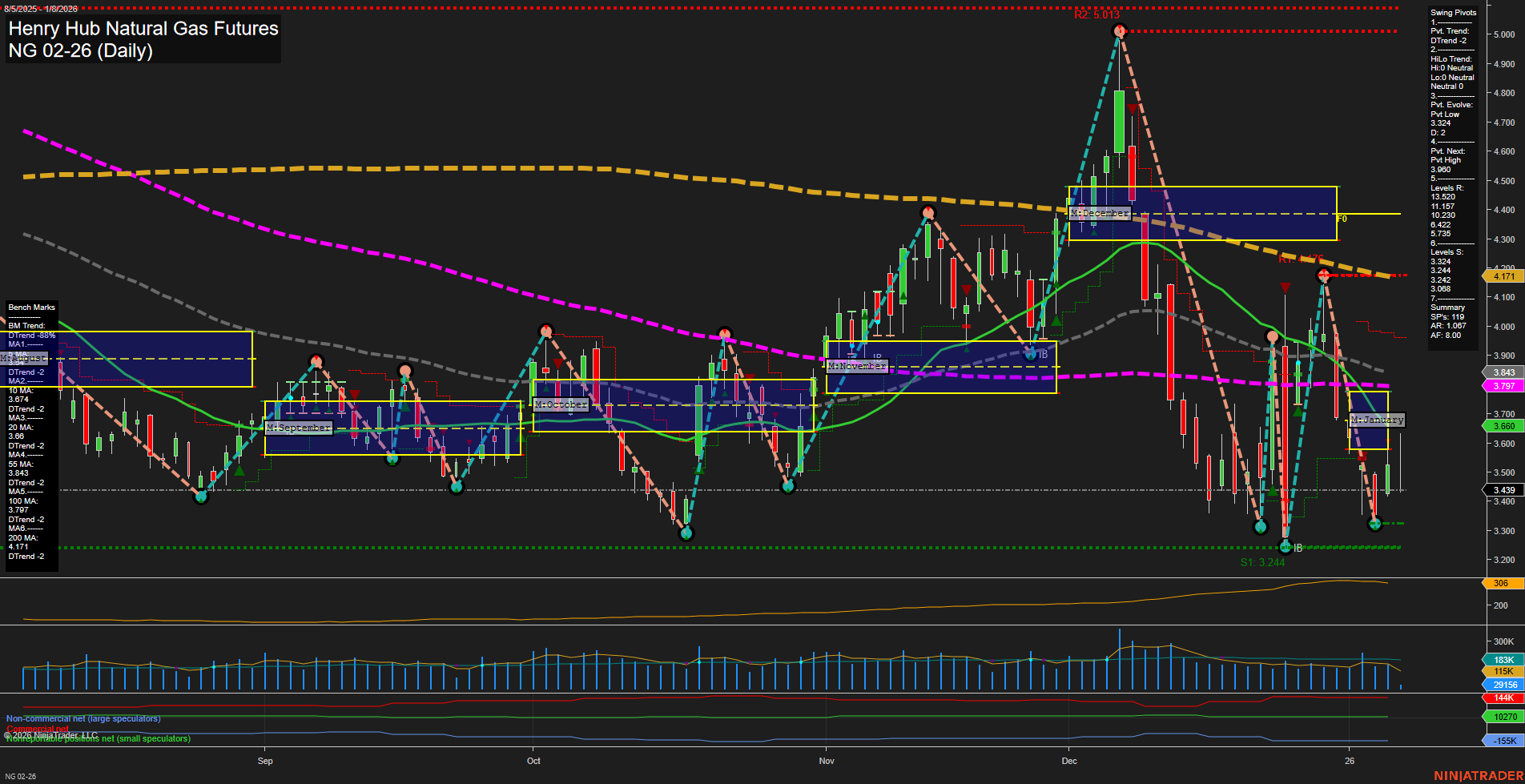This screenshot has width=1525, height=784.
Task: Click the R2: 5.013 resistance label
Action: tap(1098, 14)
